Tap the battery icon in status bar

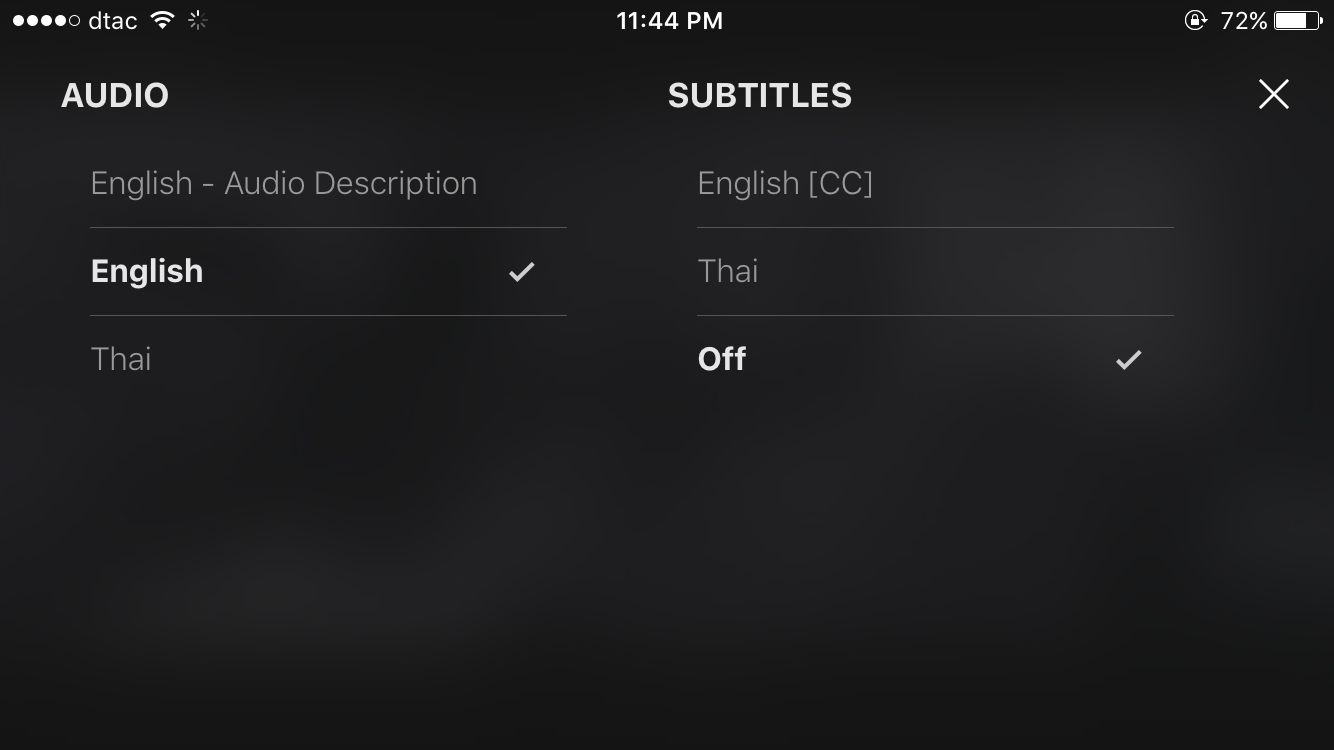click(1298, 20)
